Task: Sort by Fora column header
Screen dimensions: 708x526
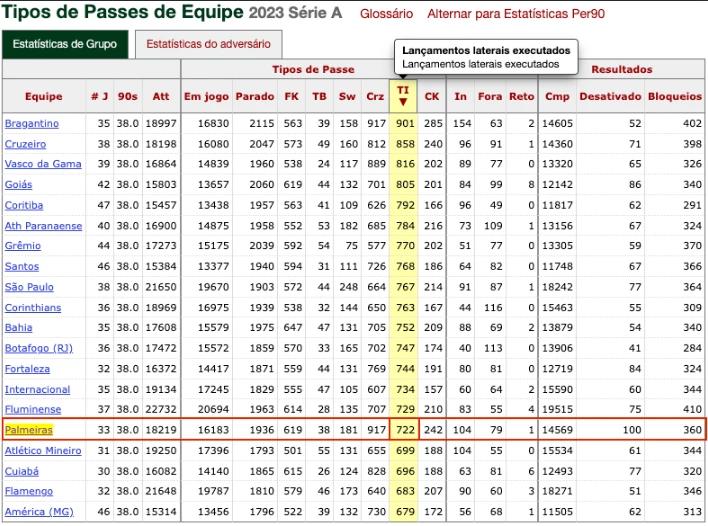Action: [x=490, y=97]
